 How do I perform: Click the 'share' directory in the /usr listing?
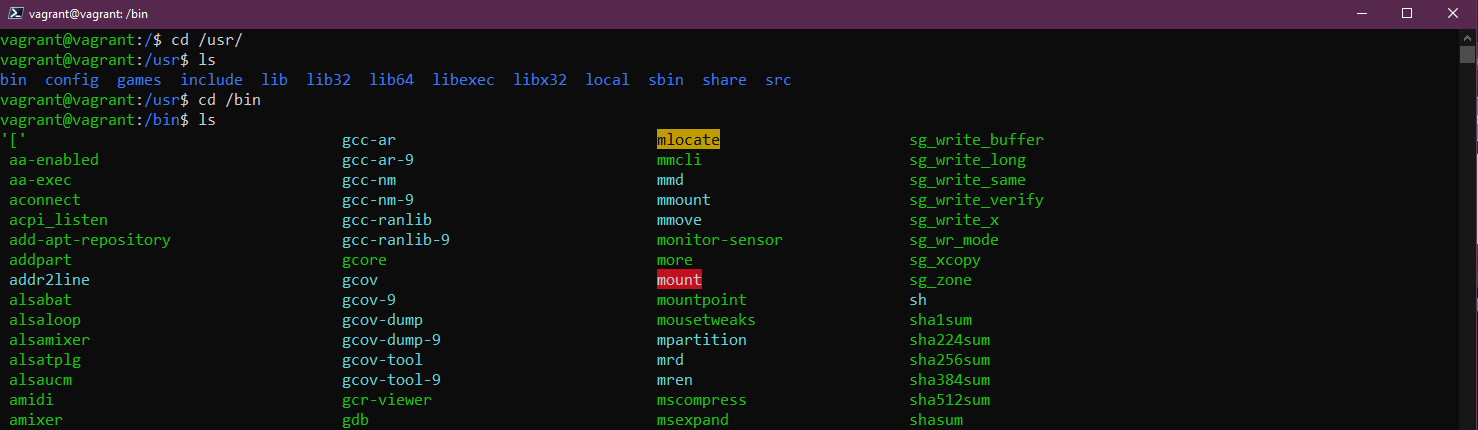[x=724, y=80]
